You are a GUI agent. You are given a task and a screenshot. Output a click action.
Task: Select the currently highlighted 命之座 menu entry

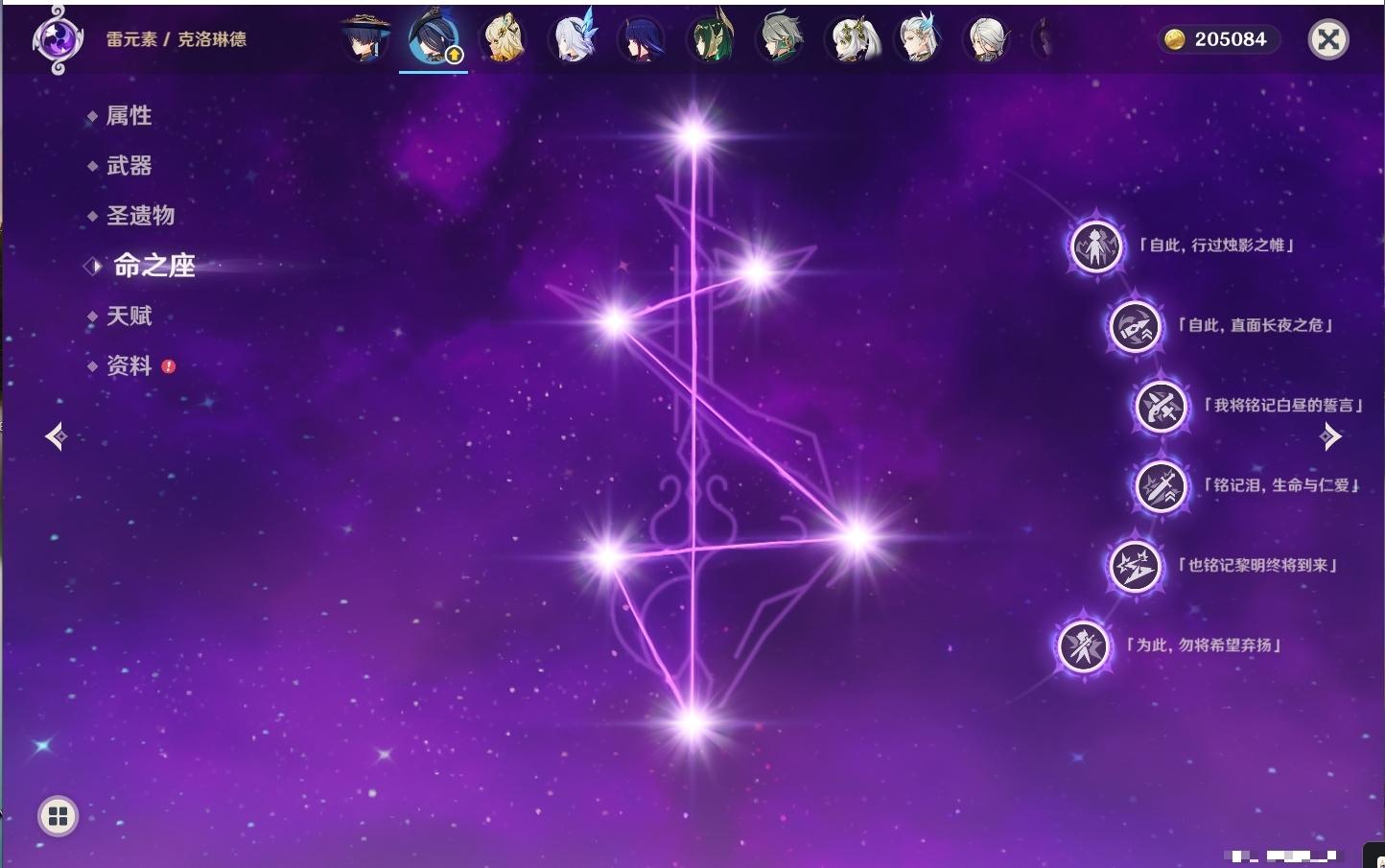coord(153,266)
